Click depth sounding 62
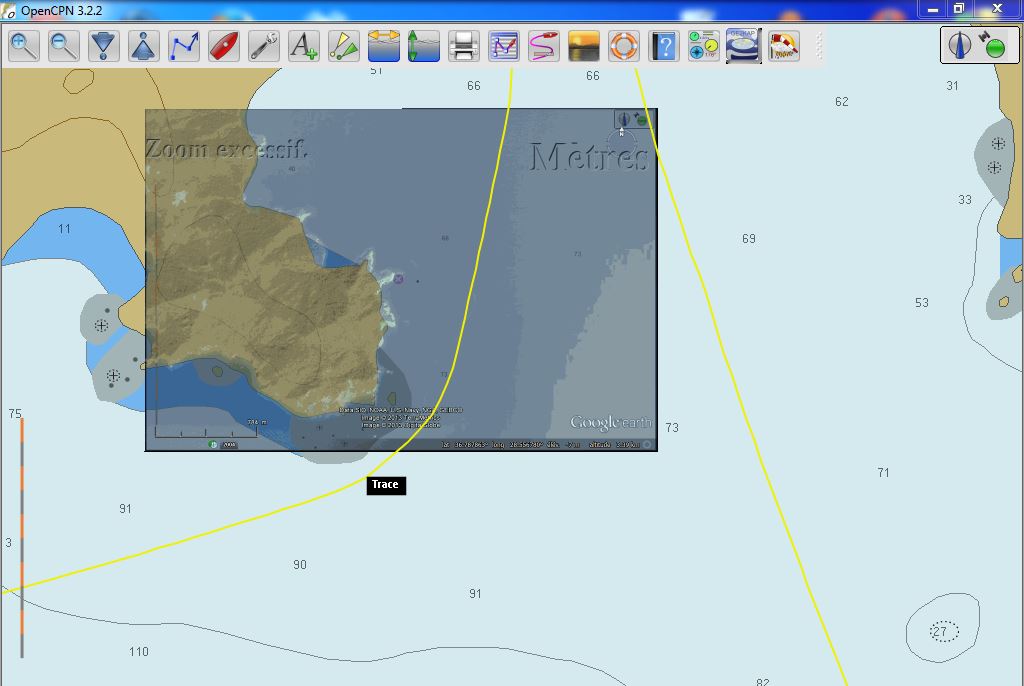 (x=841, y=102)
